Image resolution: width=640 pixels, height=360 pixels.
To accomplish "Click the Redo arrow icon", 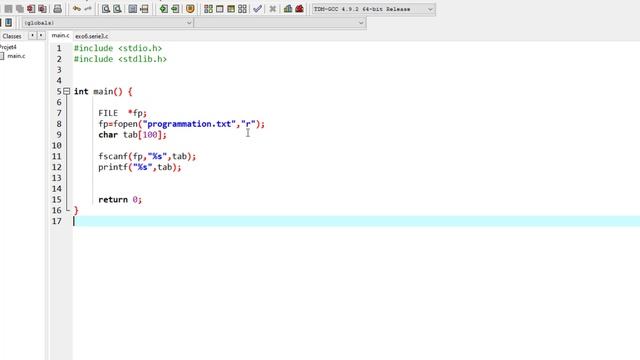I will pyautogui.click(x=88, y=9).
